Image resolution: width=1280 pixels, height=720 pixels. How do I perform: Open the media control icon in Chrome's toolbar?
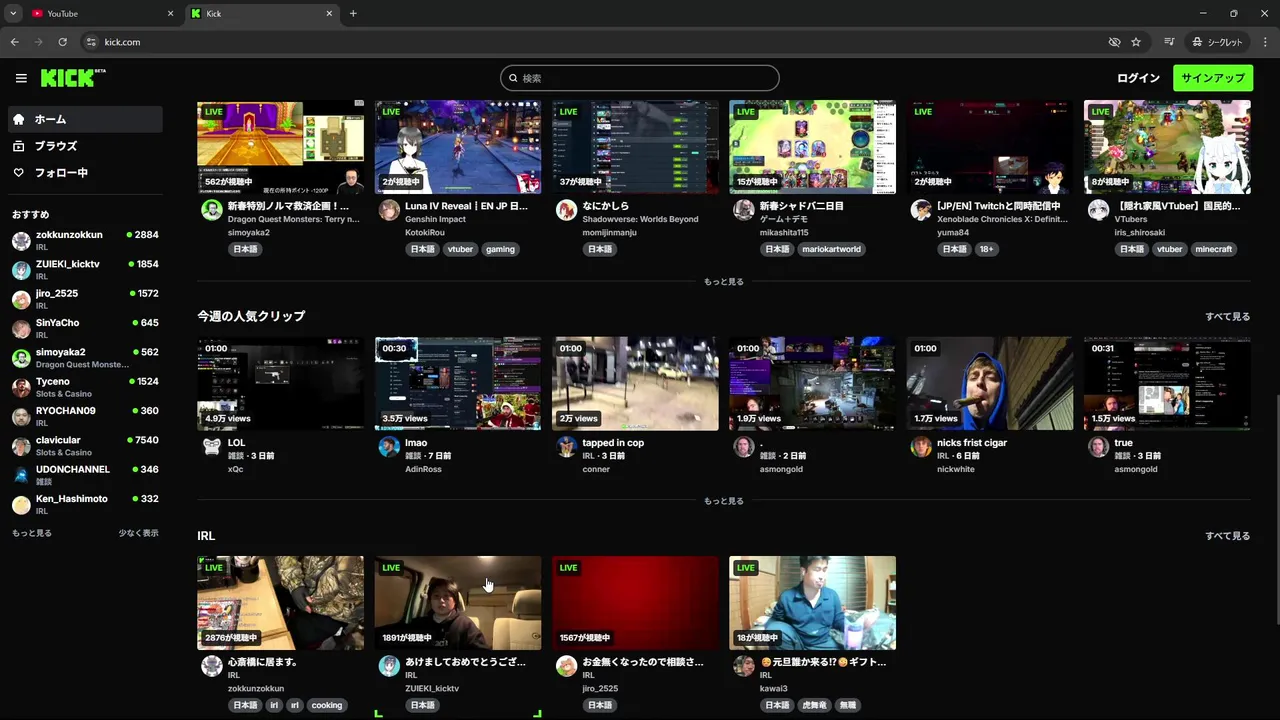[x=1169, y=42]
